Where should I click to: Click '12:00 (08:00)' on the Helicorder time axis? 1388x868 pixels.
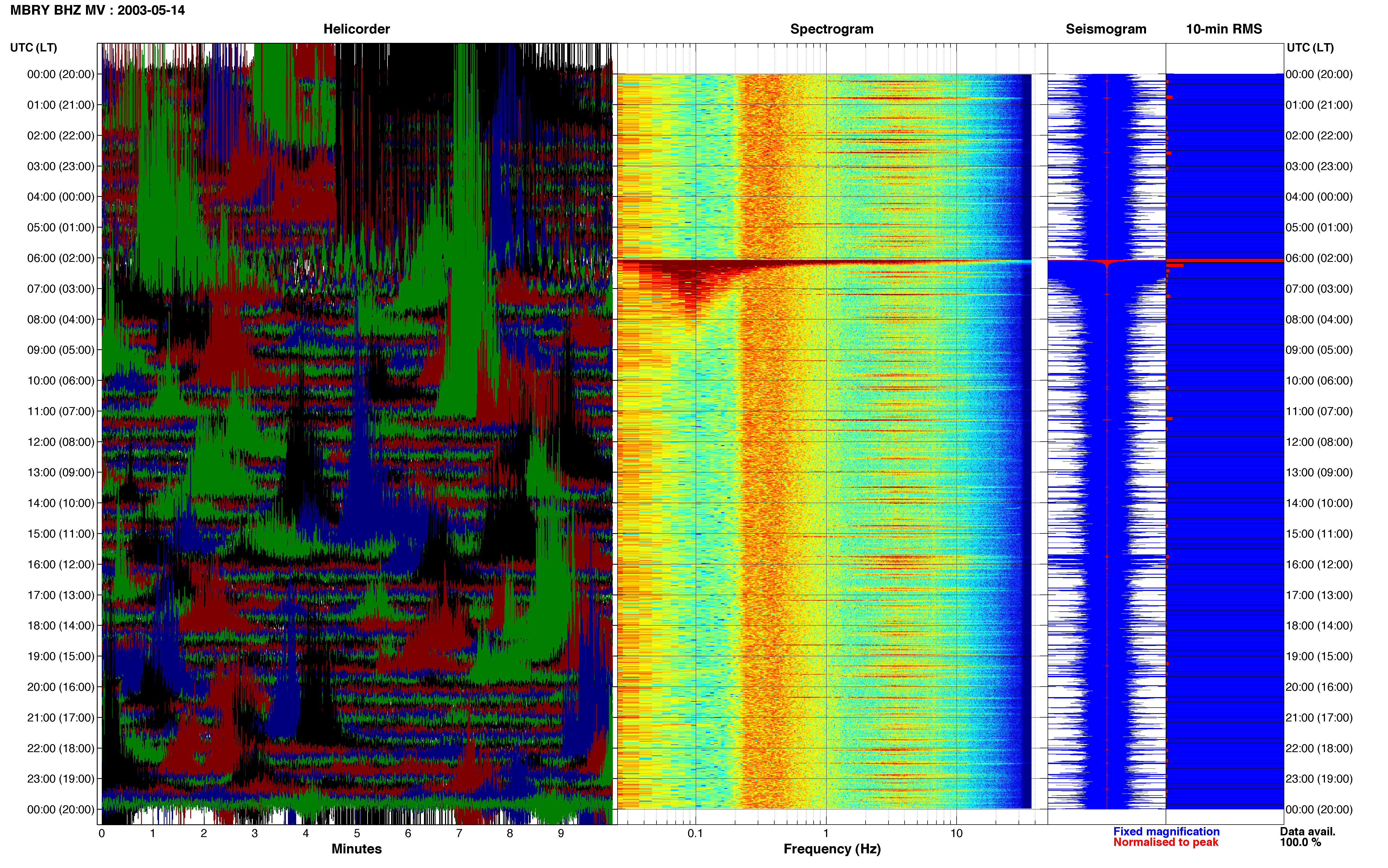tap(61, 442)
